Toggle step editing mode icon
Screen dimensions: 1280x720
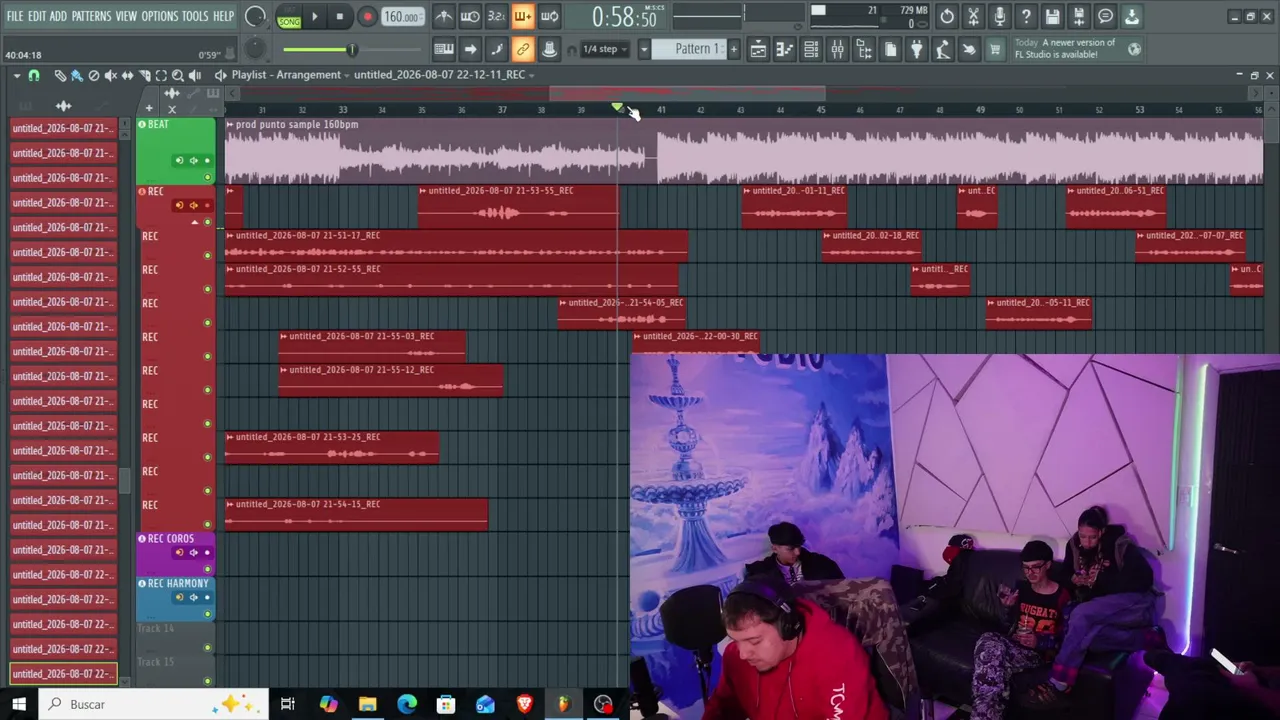[x=496, y=49]
